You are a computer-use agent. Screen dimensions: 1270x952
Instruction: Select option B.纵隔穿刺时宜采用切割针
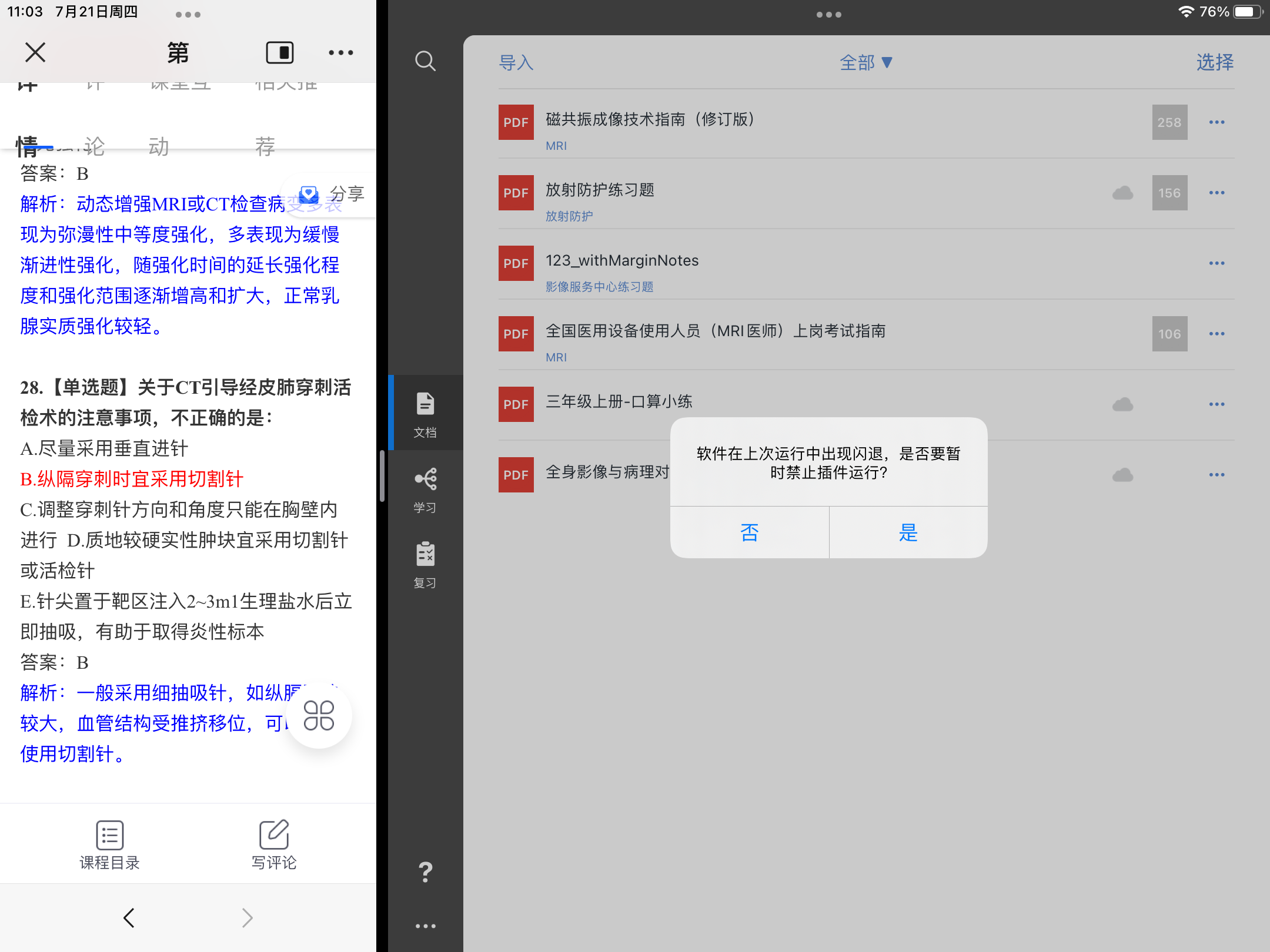click(x=132, y=479)
